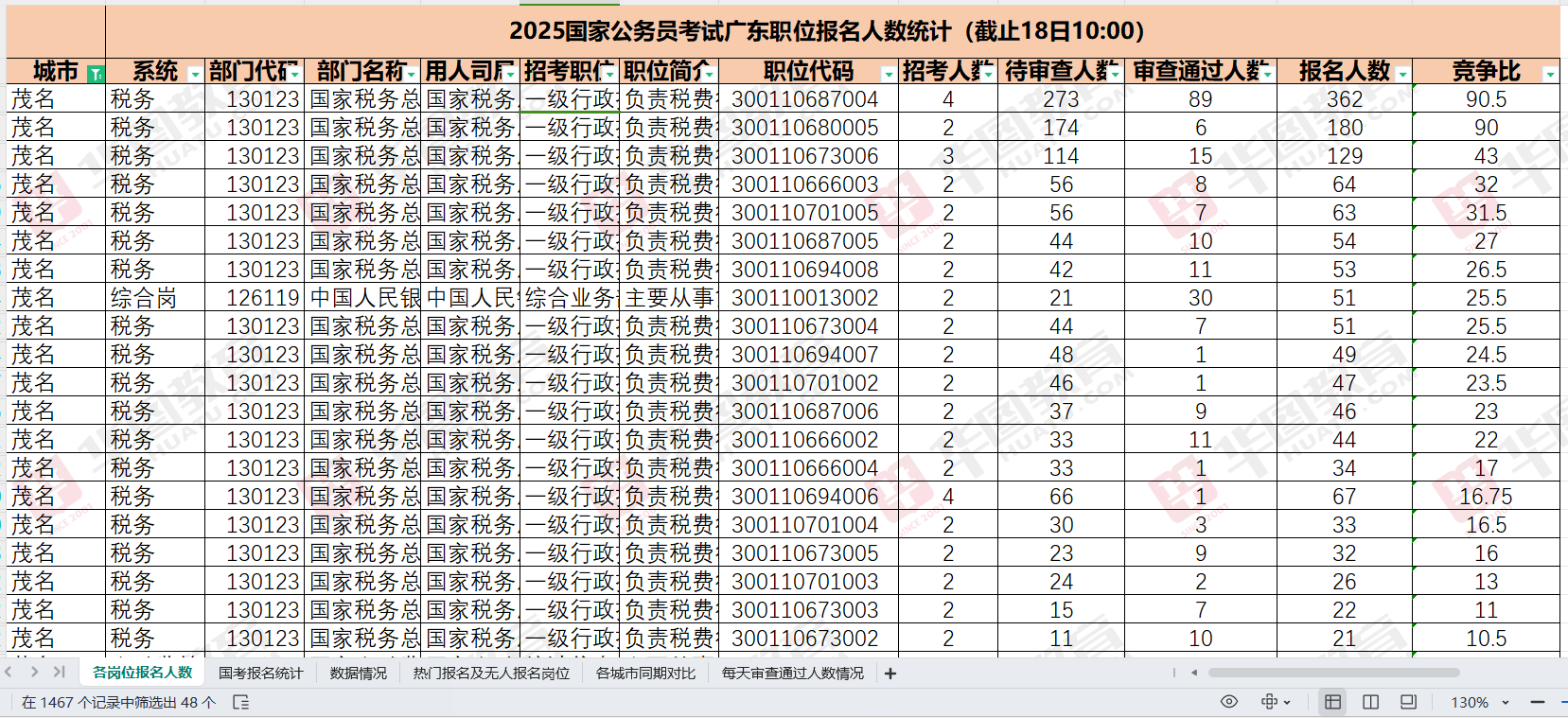This screenshot has height=718, width=1568.
Task: Open the 审查通过人数 column filter dropdown
Action: coord(1267,74)
